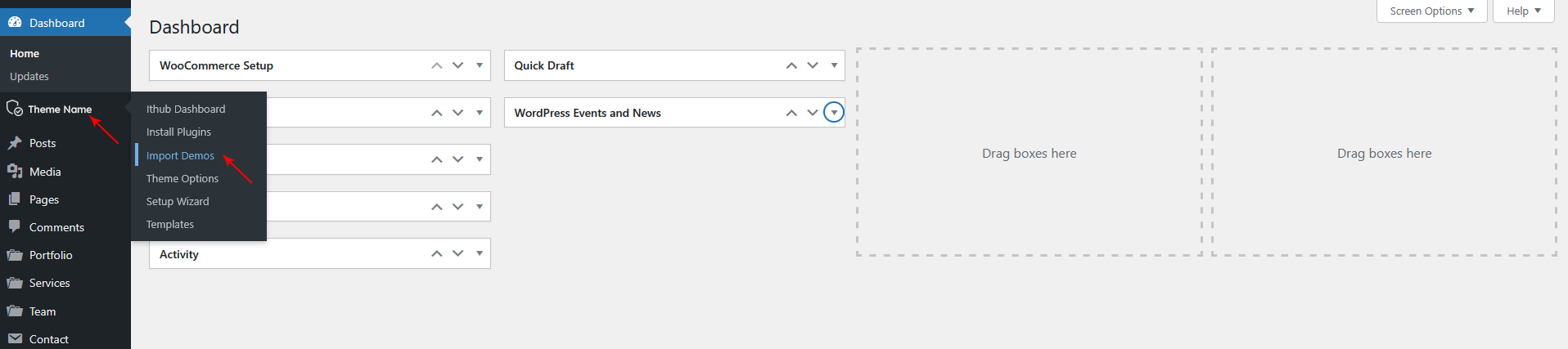The width and height of the screenshot is (1568, 349).
Task: Select Import Demos from the submenu
Action: (180, 155)
